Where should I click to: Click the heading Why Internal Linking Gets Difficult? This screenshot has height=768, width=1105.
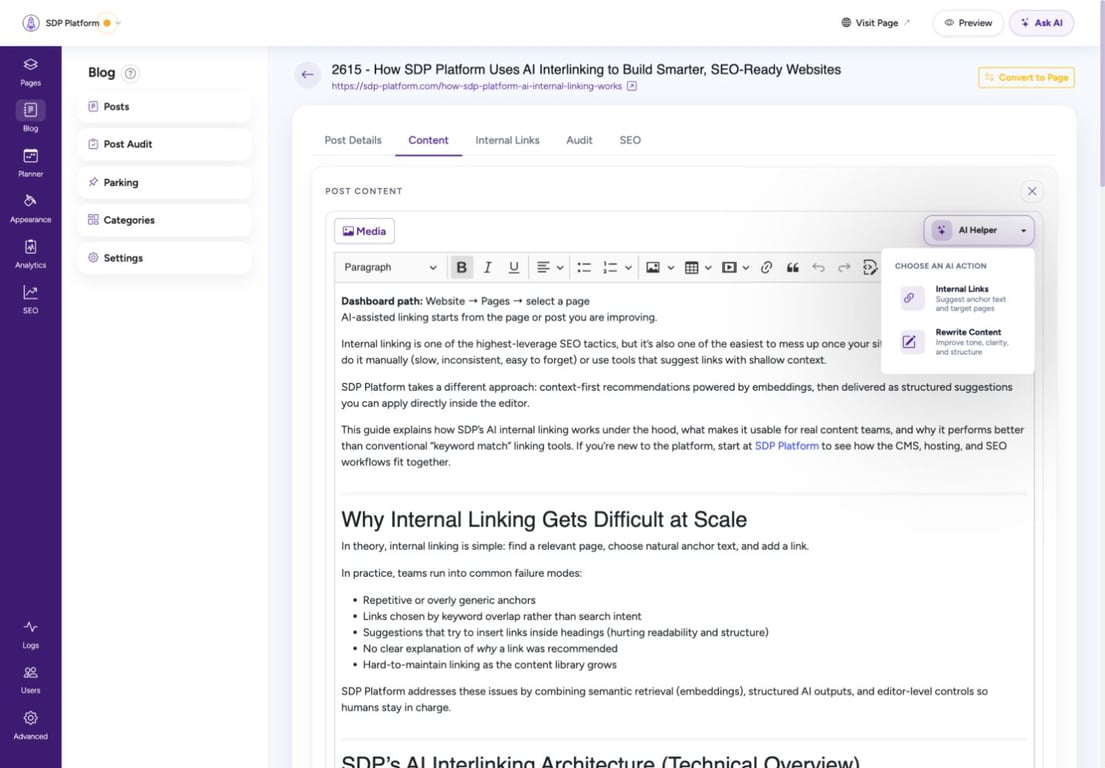point(543,519)
